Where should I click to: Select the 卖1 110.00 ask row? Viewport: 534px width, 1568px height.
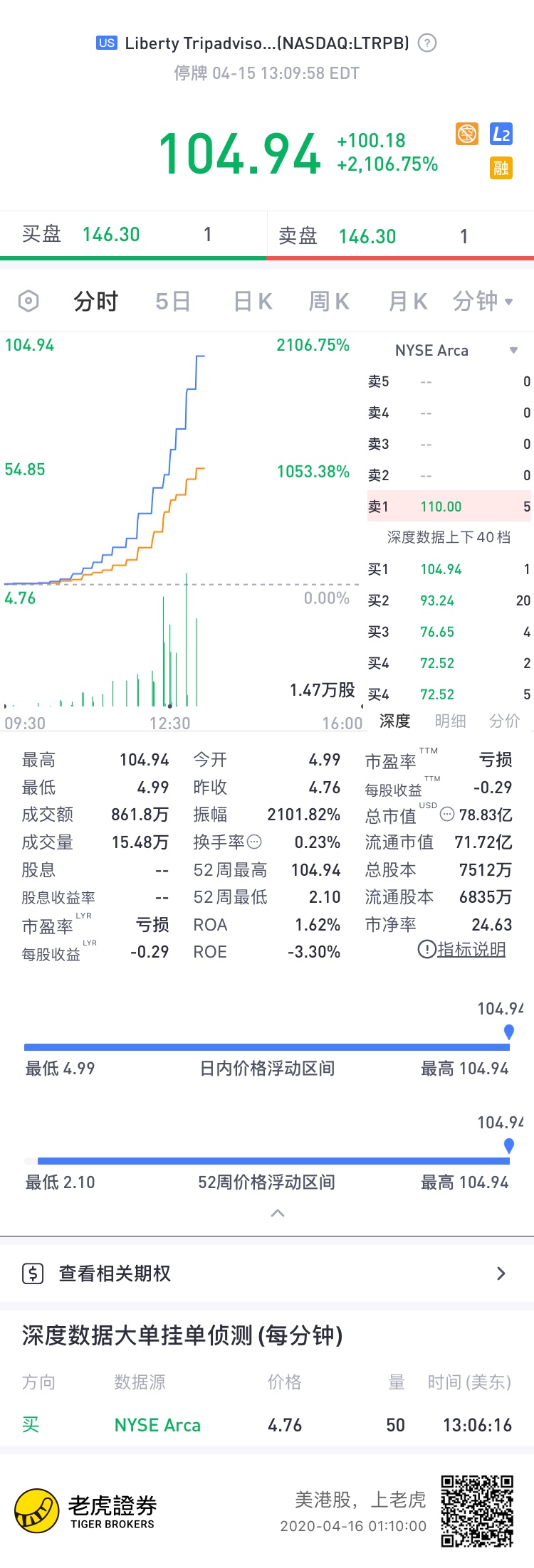coord(449,507)
